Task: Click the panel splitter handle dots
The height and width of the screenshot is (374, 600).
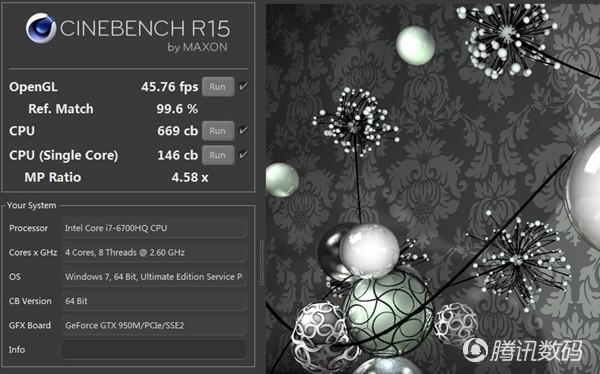Action: (262, 263)
